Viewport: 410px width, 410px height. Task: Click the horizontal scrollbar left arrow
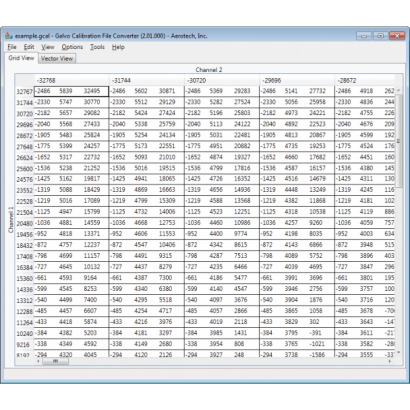tap(38, 361)
